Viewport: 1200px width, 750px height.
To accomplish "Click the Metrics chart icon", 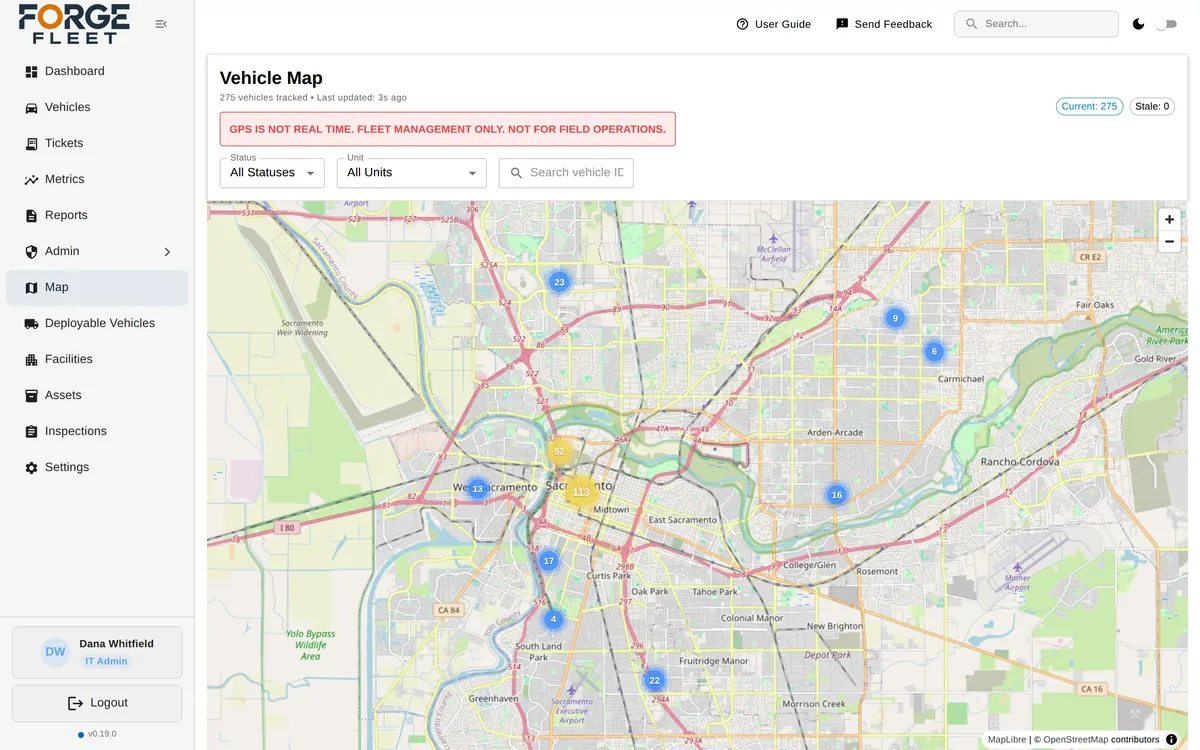I will [x=31, y=180].
